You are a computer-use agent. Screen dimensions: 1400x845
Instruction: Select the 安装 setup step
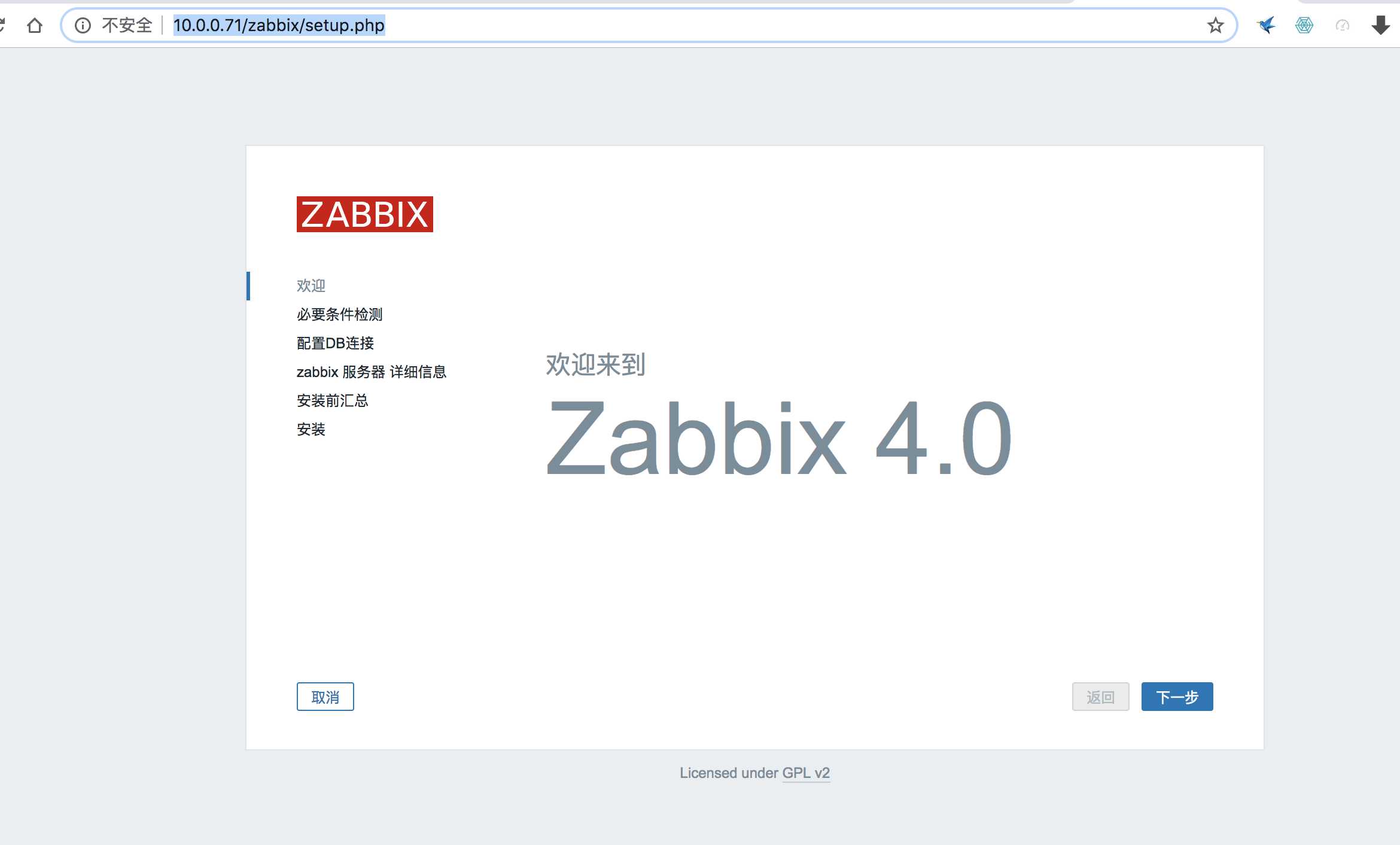(311, 429)
